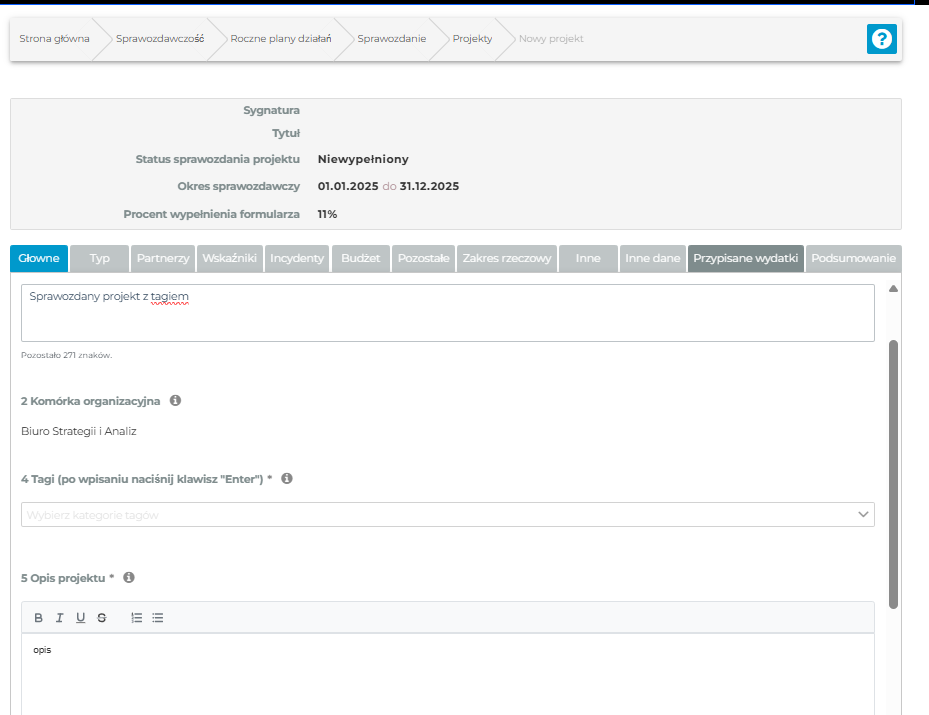
Task: Insert a numbered list in the editor
Action: pos(137,618)
